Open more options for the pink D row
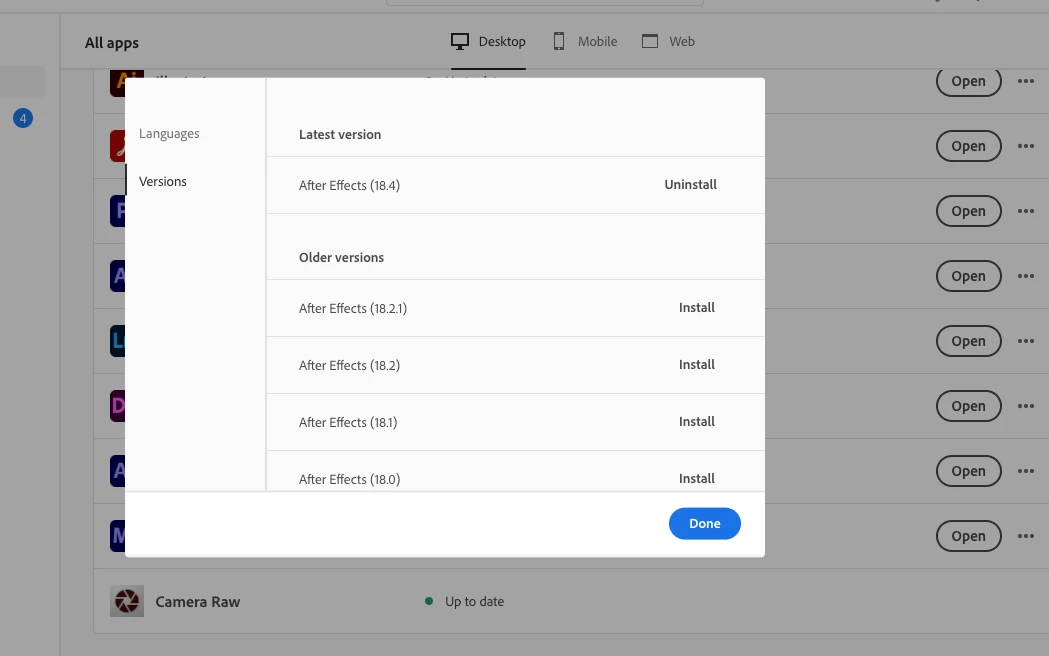 1026,406
